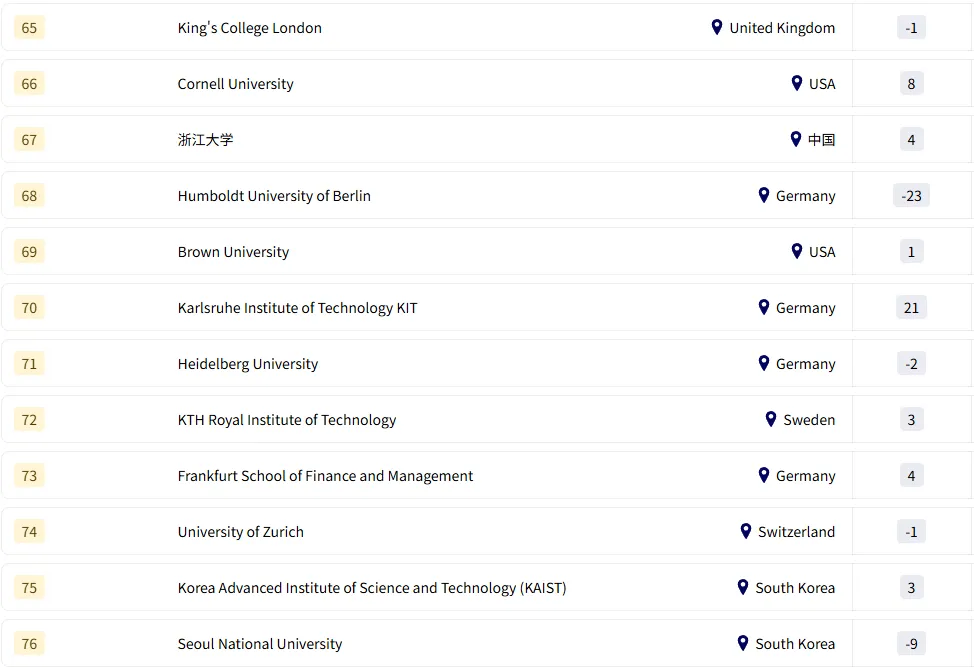The width and height of the screenshot is (974, 667).
Task: Select Heidelberg University name
Action: tap(248, 364)
